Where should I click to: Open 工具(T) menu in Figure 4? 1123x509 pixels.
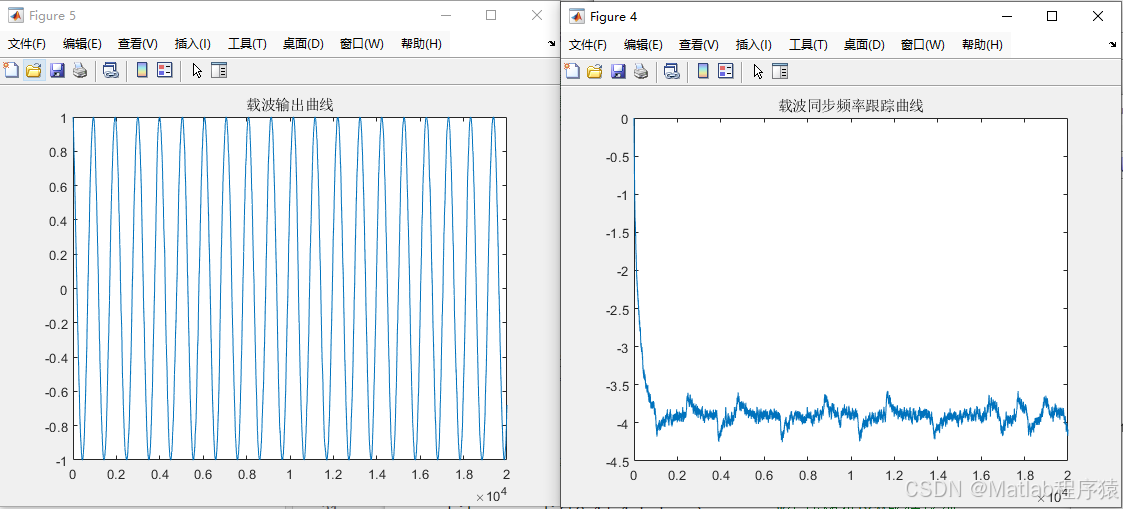pyautogui.click(x=808, y=44)
